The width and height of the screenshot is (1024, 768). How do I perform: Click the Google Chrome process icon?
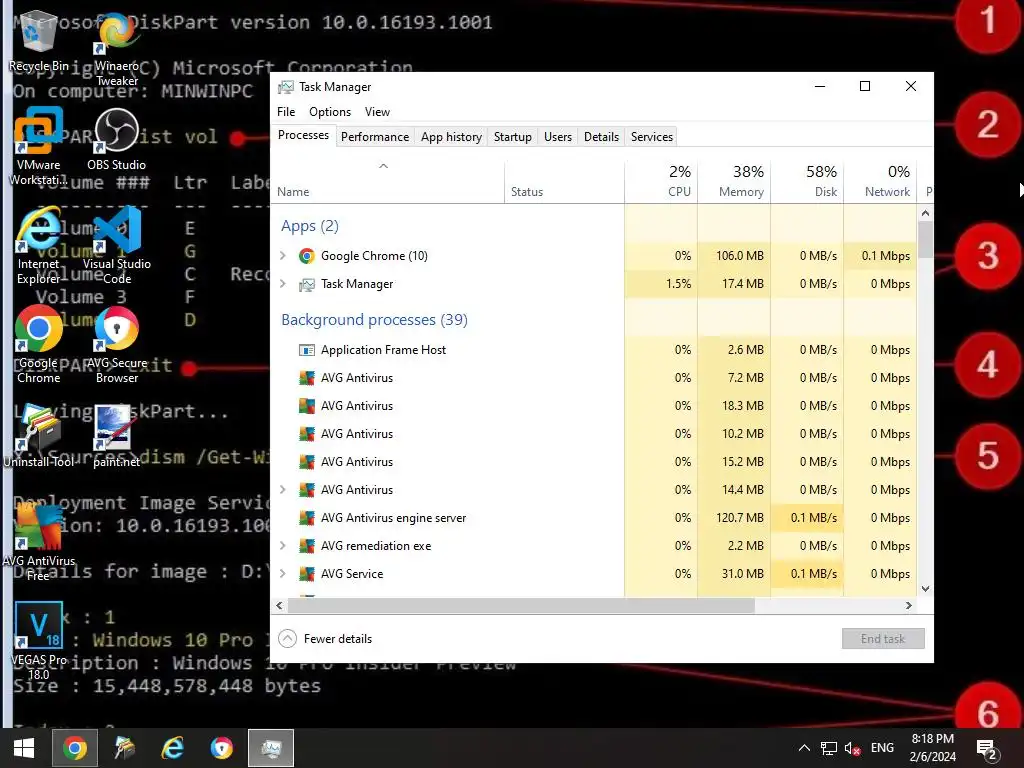(306, 256)
